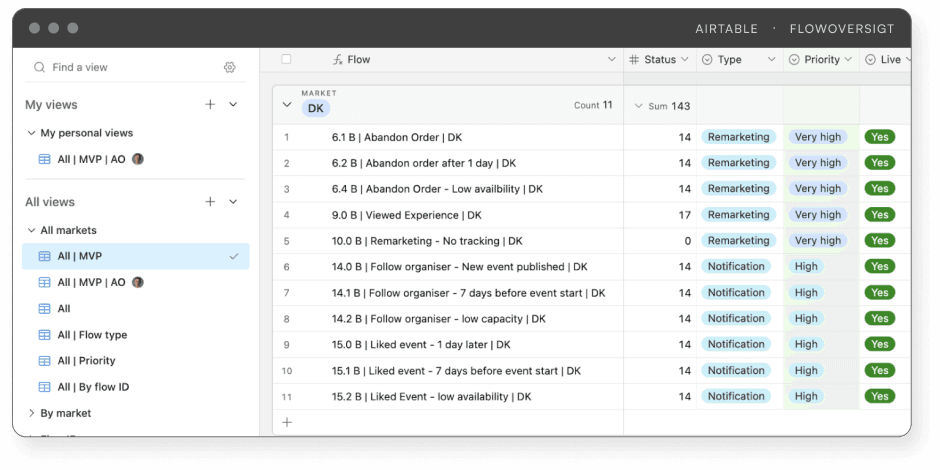Click High priority tag on 15.0 B row

(x=806, y=344)
